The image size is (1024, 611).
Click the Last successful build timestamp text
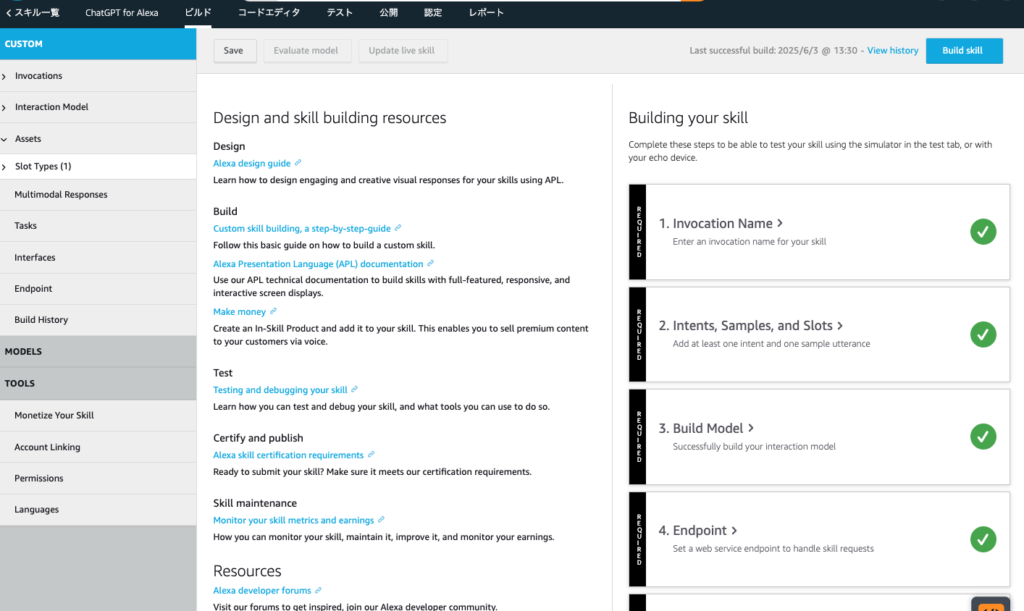(773, 50)
